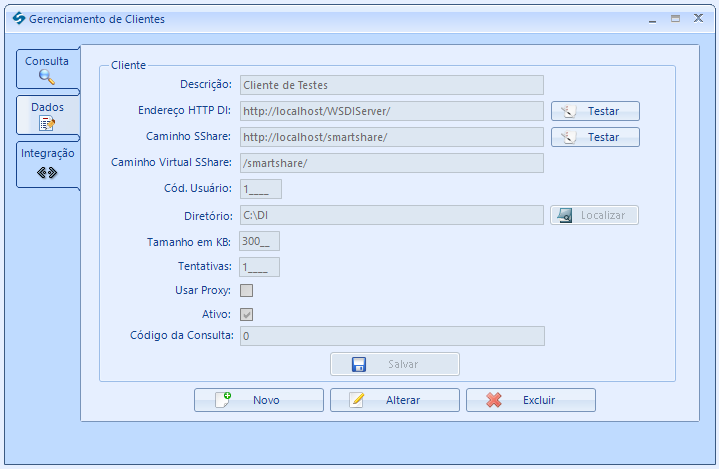Focus the Tamanho em KB field

point(260,241)
